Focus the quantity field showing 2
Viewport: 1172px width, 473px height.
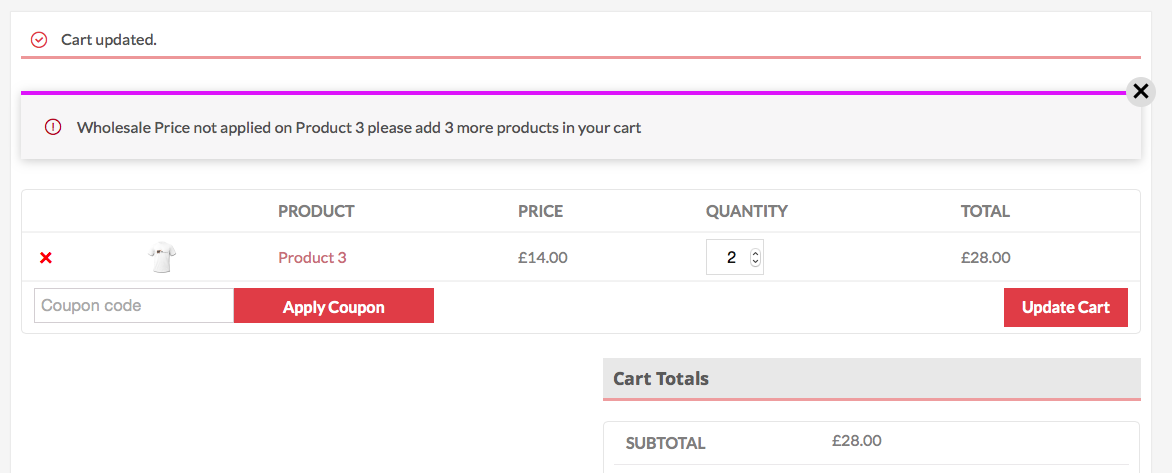click(x=734, y=258)
